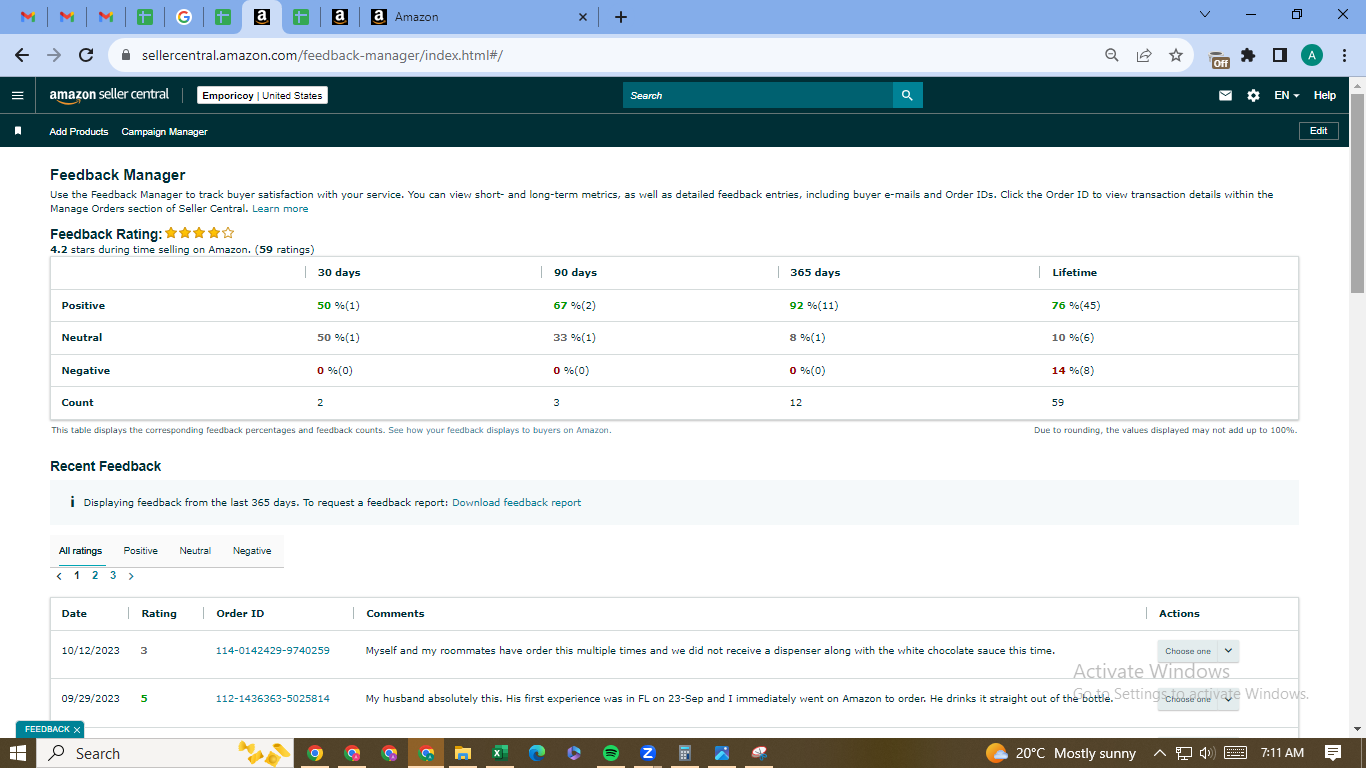
Task: Close the FEEDBACK tag with its X
Action: pos(76,730)
